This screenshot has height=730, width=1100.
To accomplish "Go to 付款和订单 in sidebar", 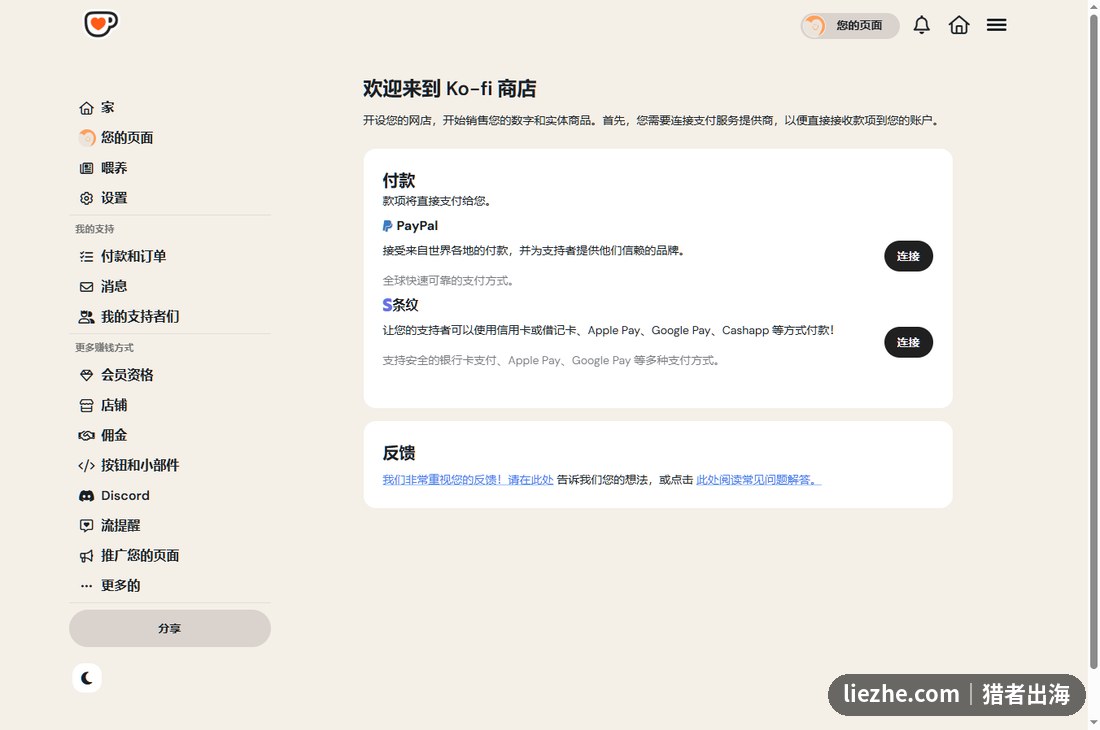I will pyautogui.click(x=170, y=257).
